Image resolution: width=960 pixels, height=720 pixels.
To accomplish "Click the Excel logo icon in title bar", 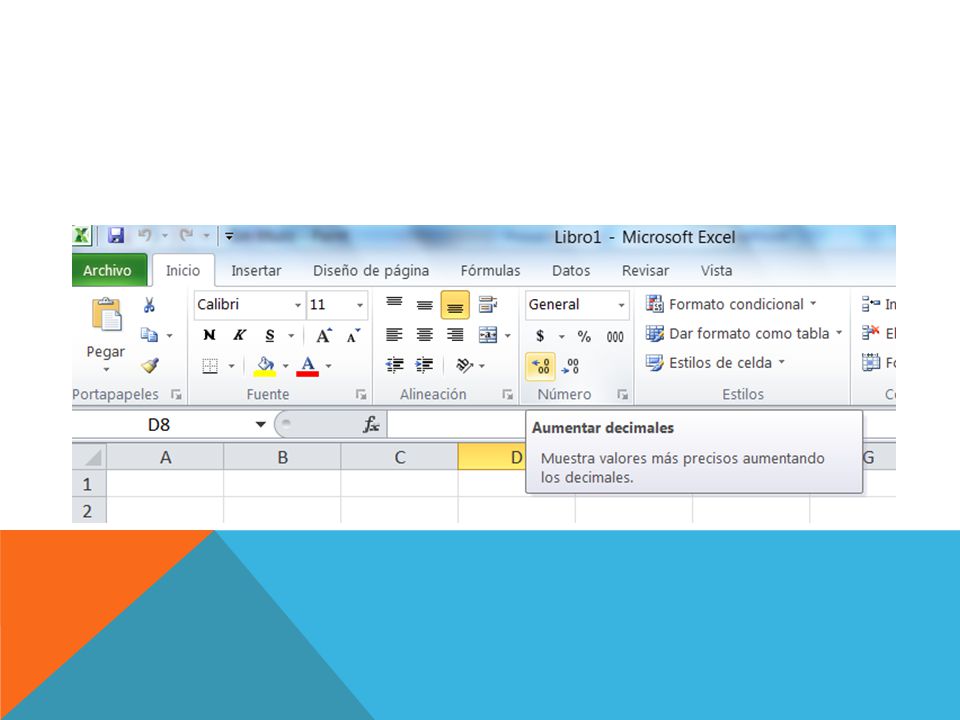I will tap(81, 235).
